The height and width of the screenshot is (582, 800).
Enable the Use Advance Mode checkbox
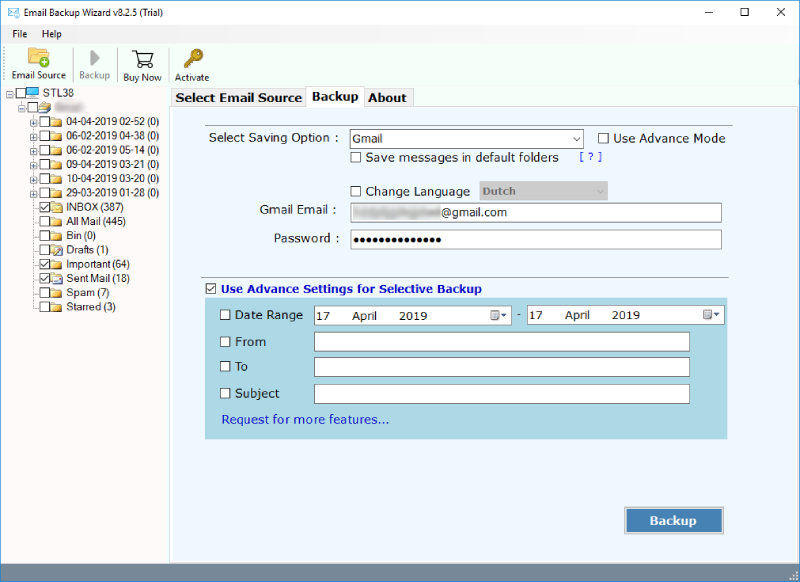pyautogui.click(x=603, y=139)
